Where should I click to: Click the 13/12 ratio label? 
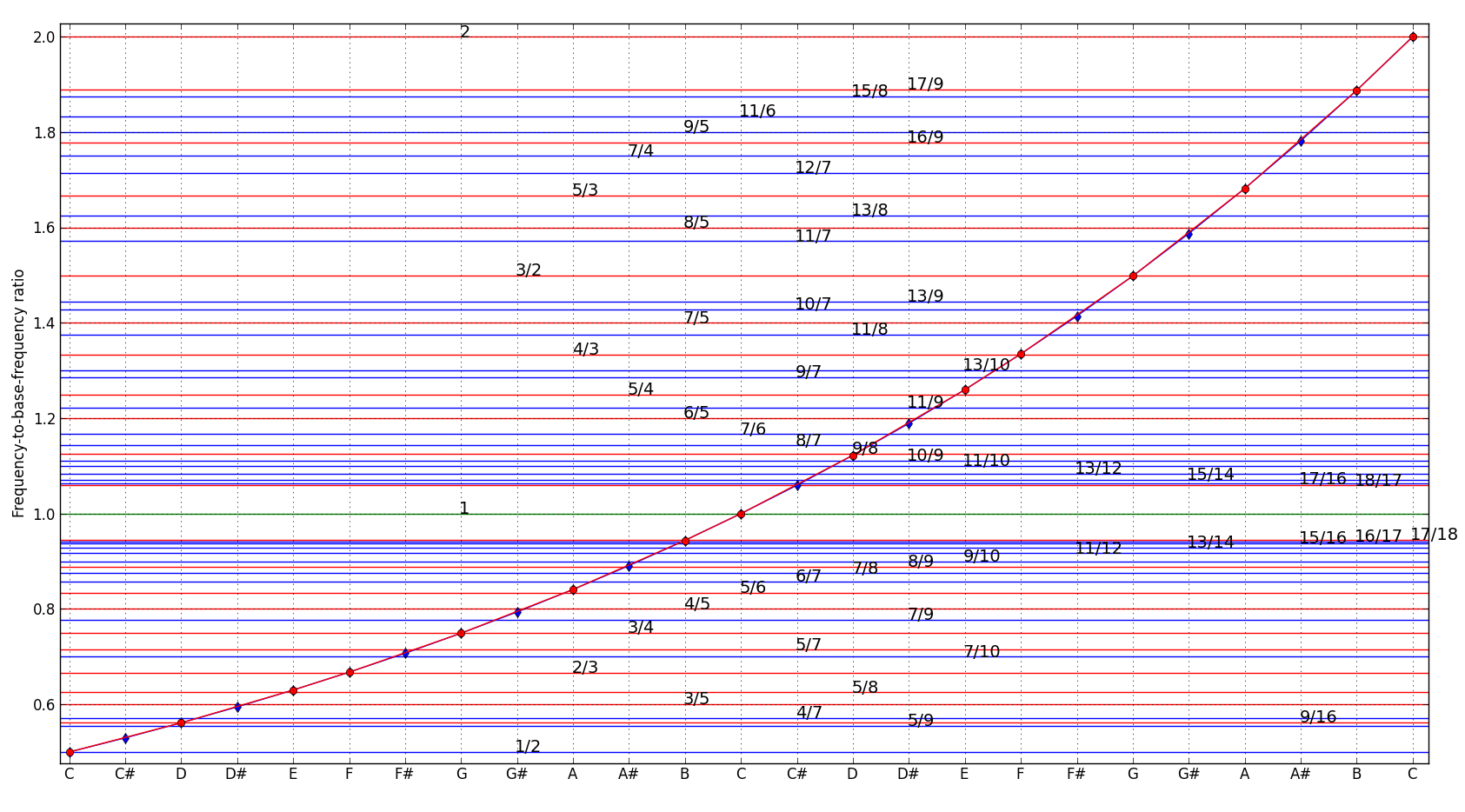coord(1098,469)
